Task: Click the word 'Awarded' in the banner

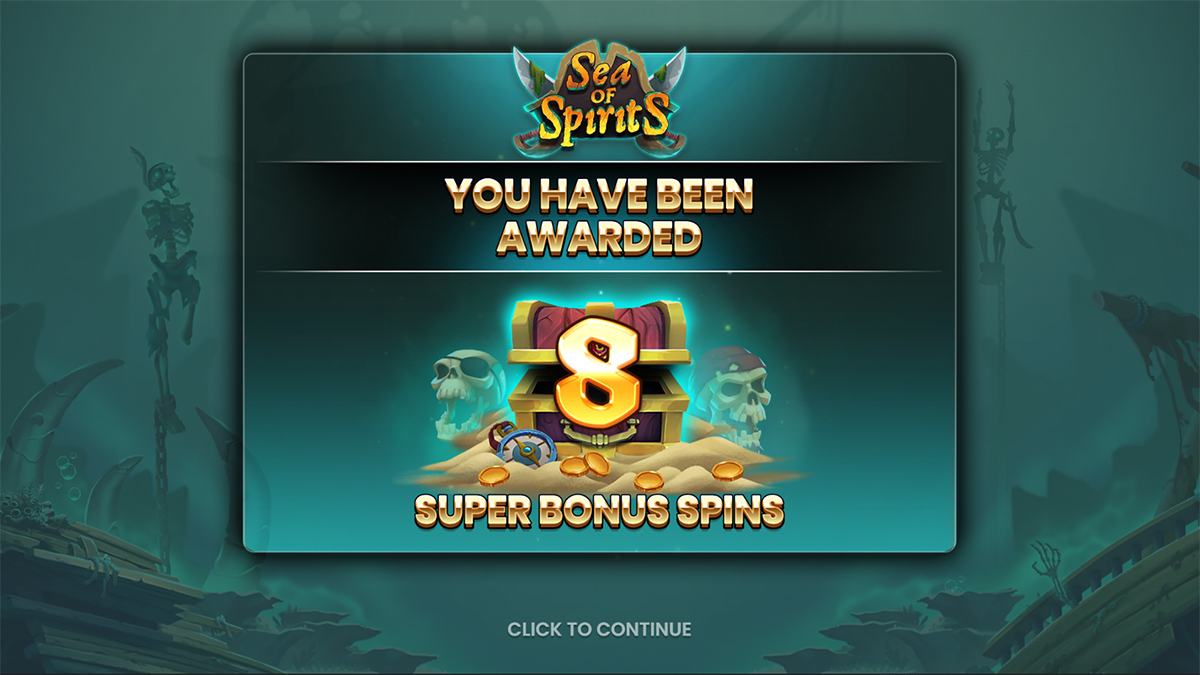Action: pyautogui.click(x=599, y=237)
